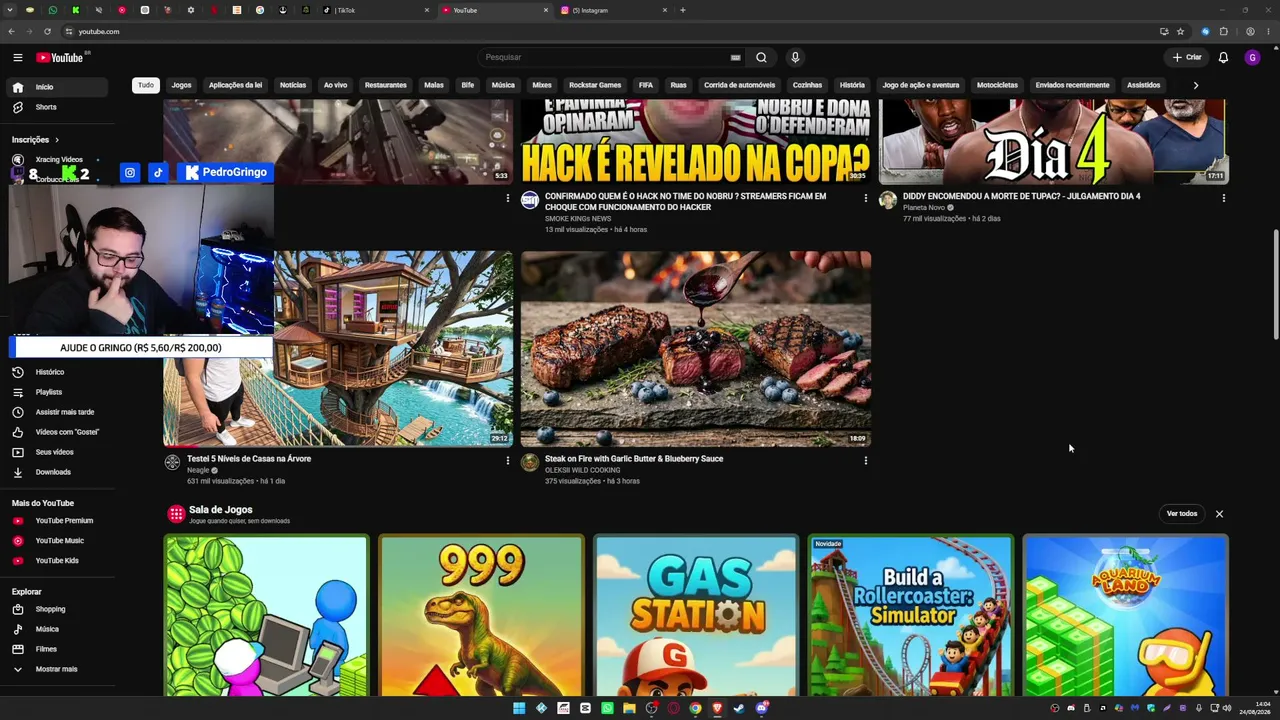Open Música under Explorar
Screen dimensions: 1280x720
pyautogui.click(x=55, y=629)
